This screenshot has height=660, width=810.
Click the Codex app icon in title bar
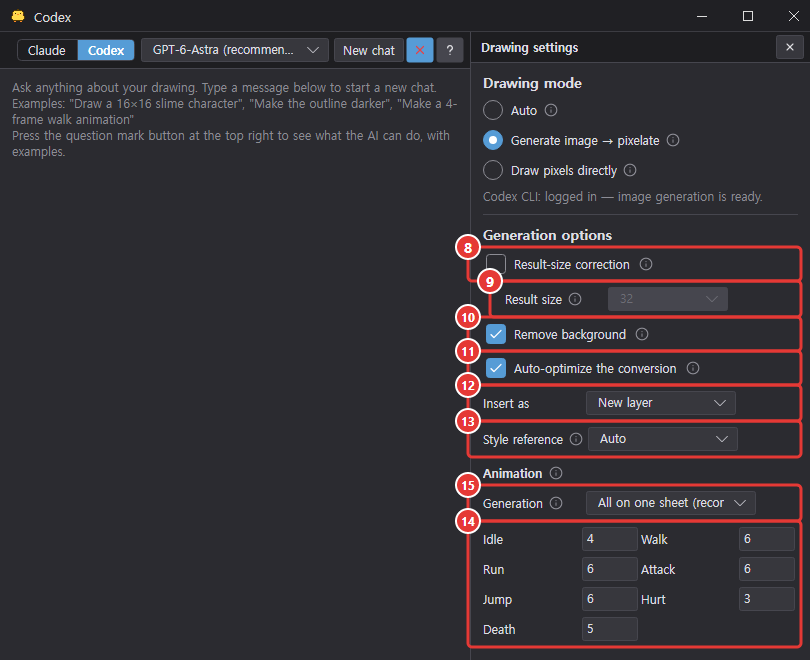coord(18,17)
